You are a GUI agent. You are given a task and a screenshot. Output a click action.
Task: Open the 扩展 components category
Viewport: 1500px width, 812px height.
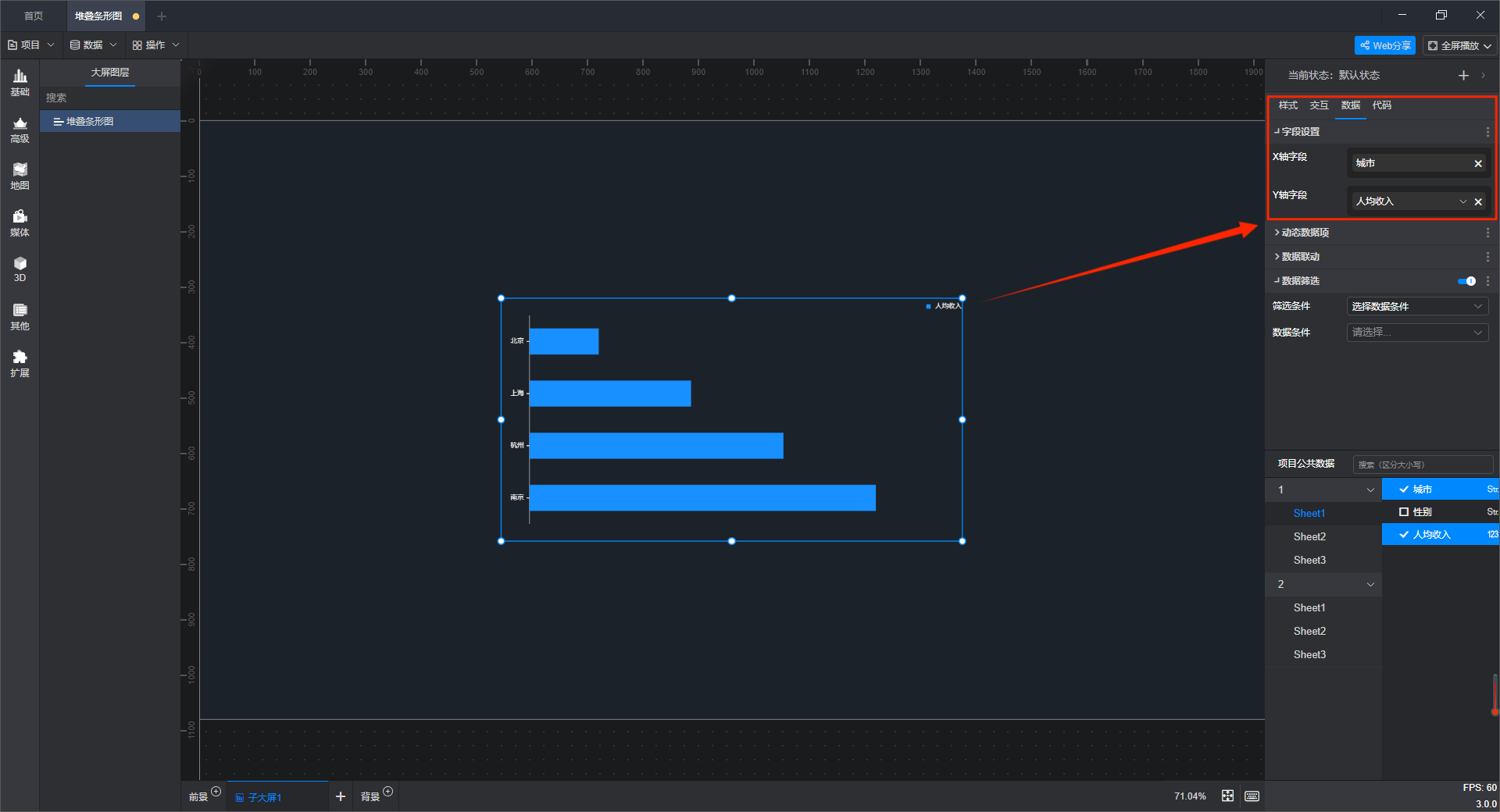tap(20, 364)
